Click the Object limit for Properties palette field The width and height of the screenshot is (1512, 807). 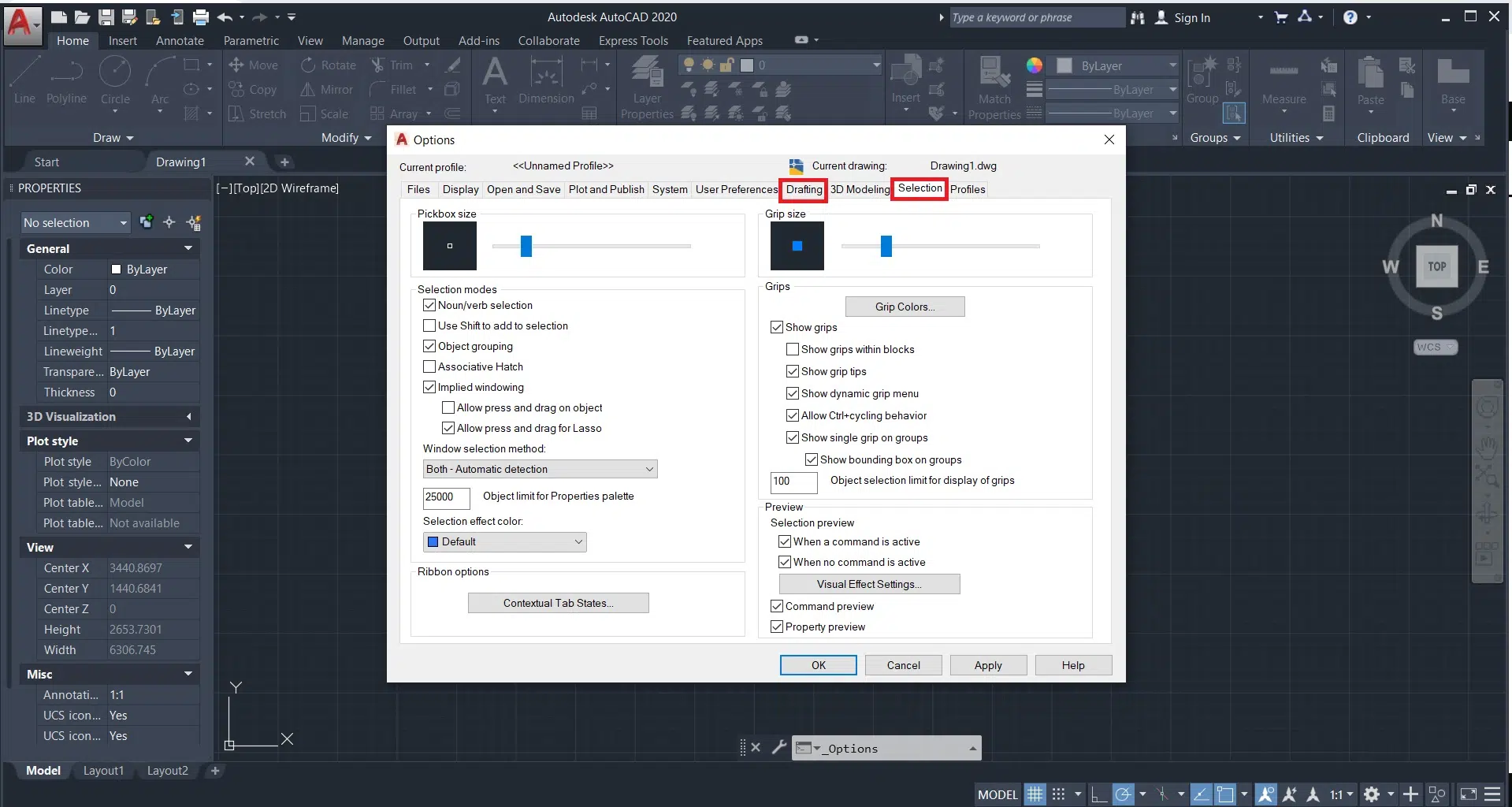click(x=446, y=497)
